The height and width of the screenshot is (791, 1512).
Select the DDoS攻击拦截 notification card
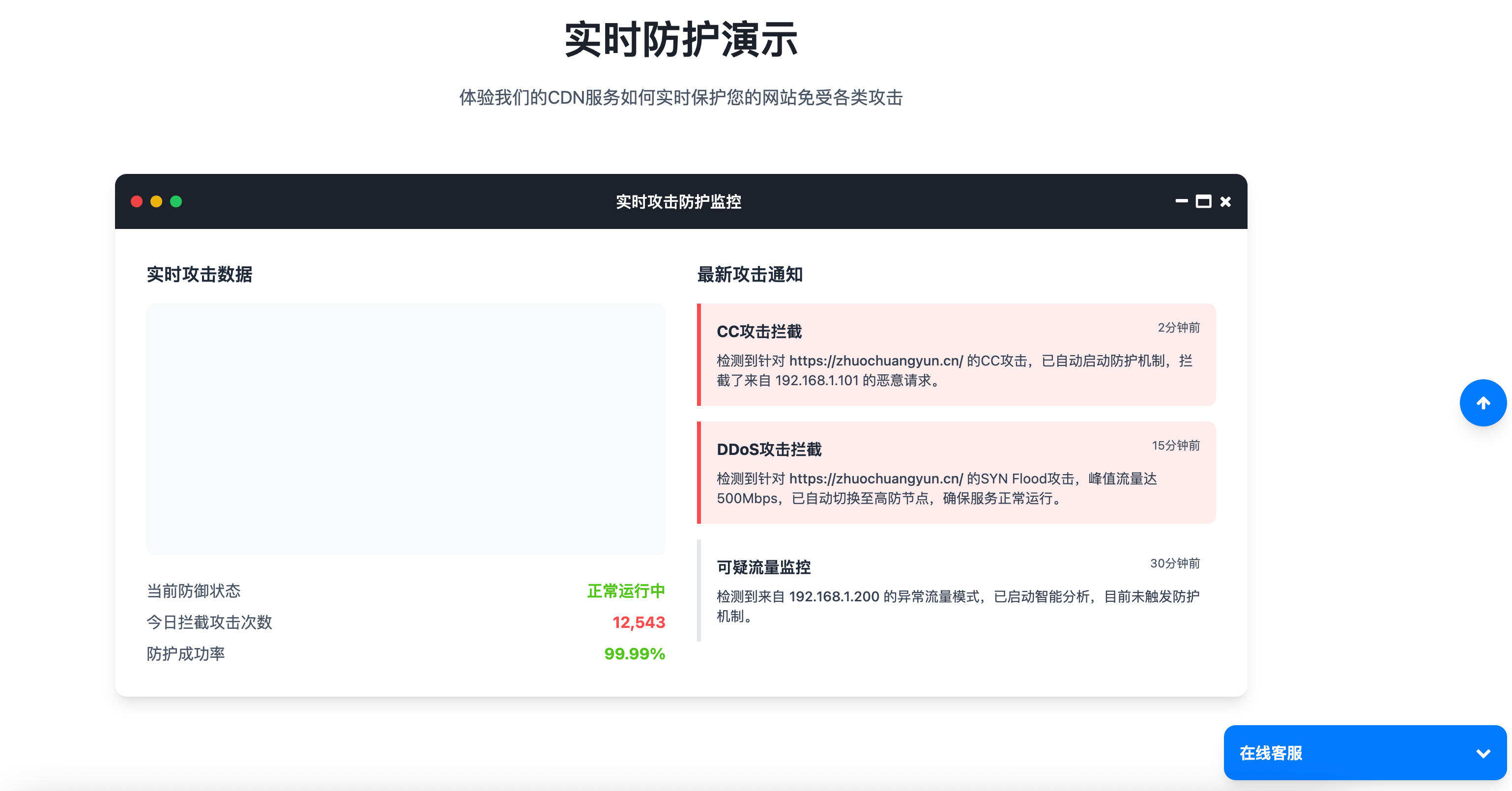coord(957,473)
